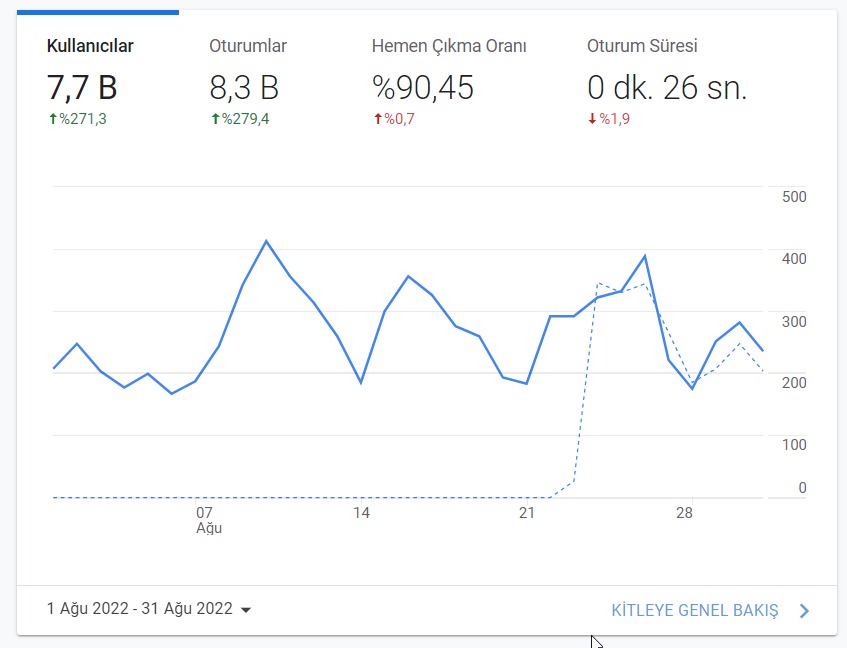This screenshot has width=847, height=648.
Task: Click the red down arrow beside %1,9
Action: coord(593,119)
